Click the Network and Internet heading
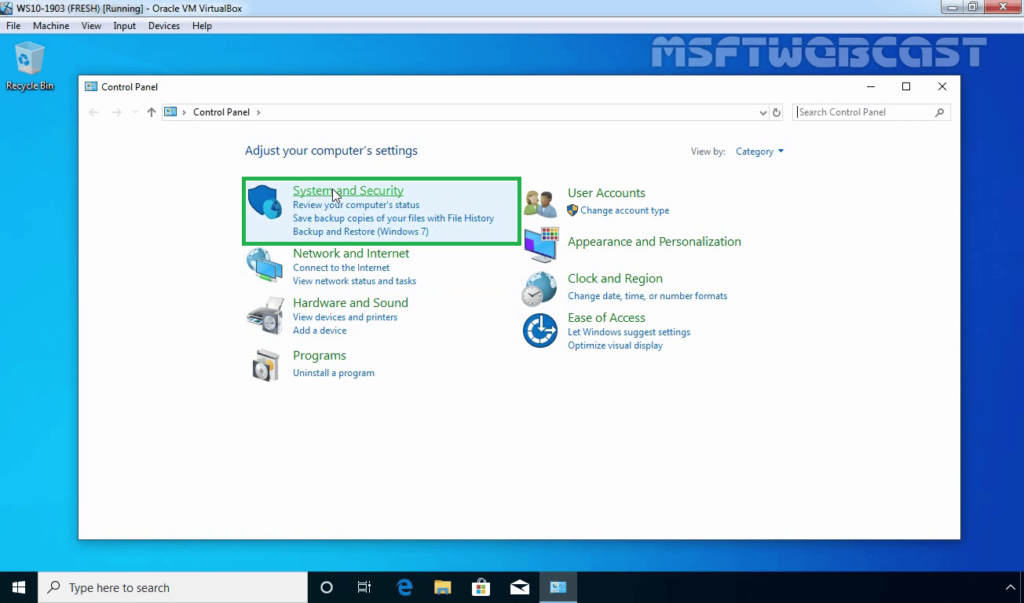 point(351,253)
